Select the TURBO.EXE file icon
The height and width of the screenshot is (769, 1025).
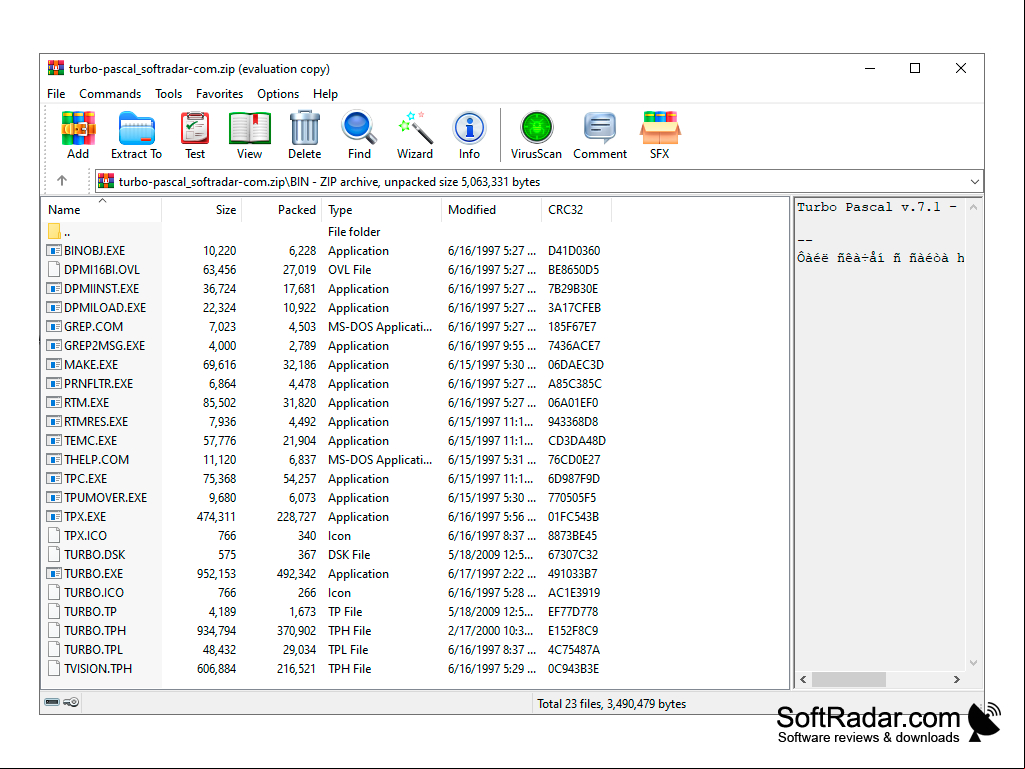pos(54,573)
